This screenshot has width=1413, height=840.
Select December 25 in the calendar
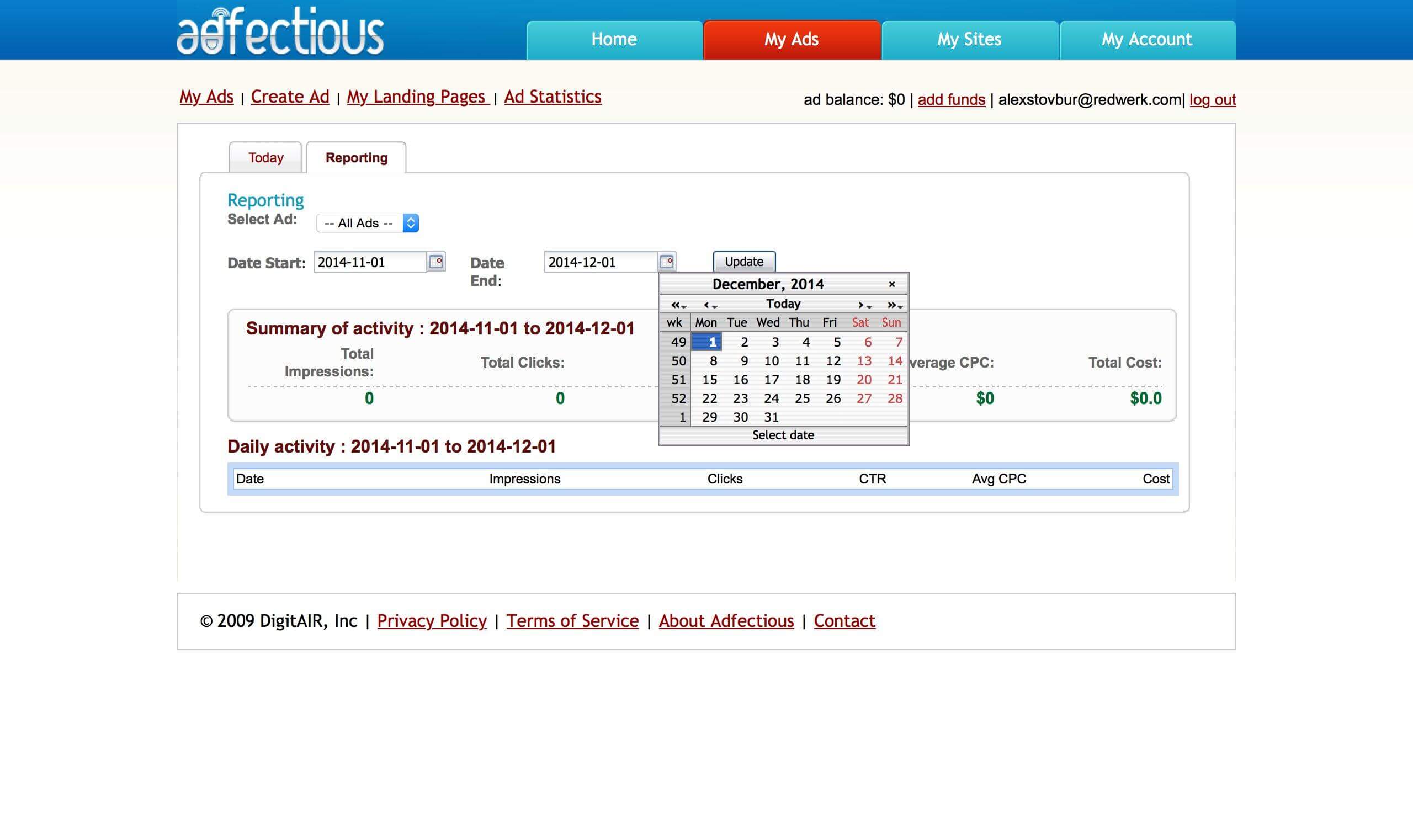(x=799, y=398)
